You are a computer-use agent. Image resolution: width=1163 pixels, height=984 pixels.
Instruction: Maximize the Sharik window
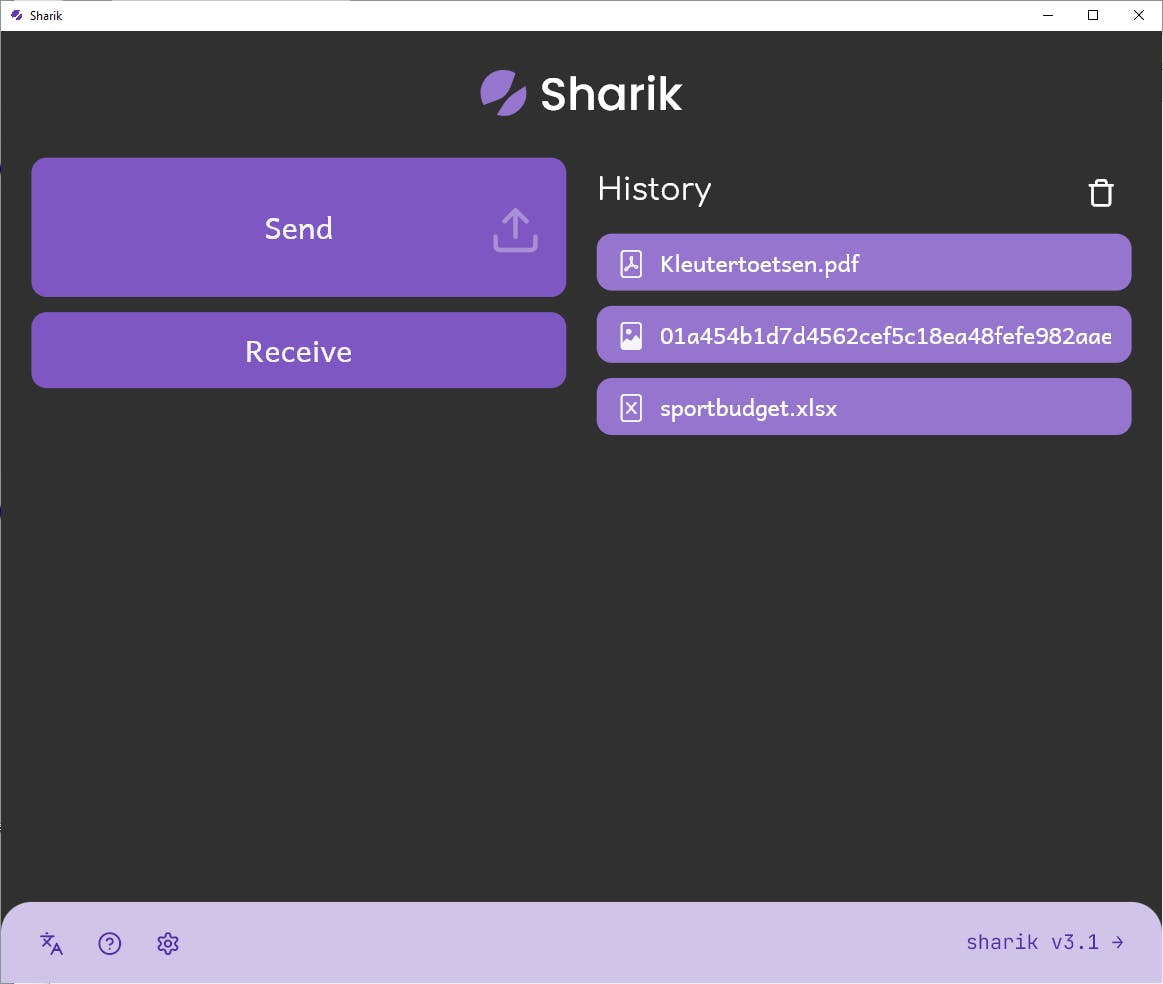(1093, 15)
